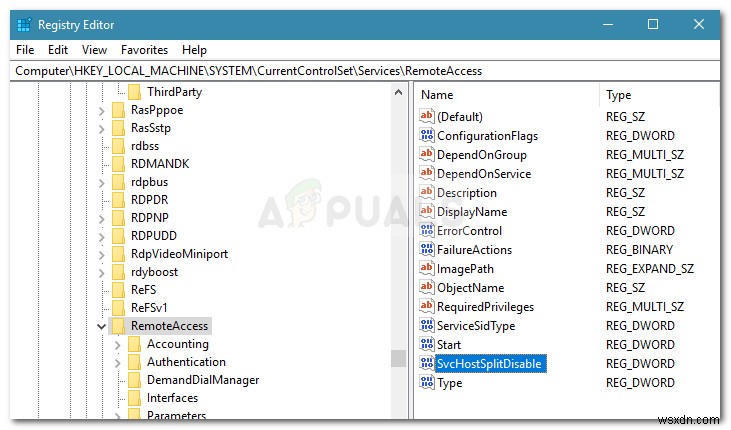Select the ReFSv1 tree key

coord(149,308)
